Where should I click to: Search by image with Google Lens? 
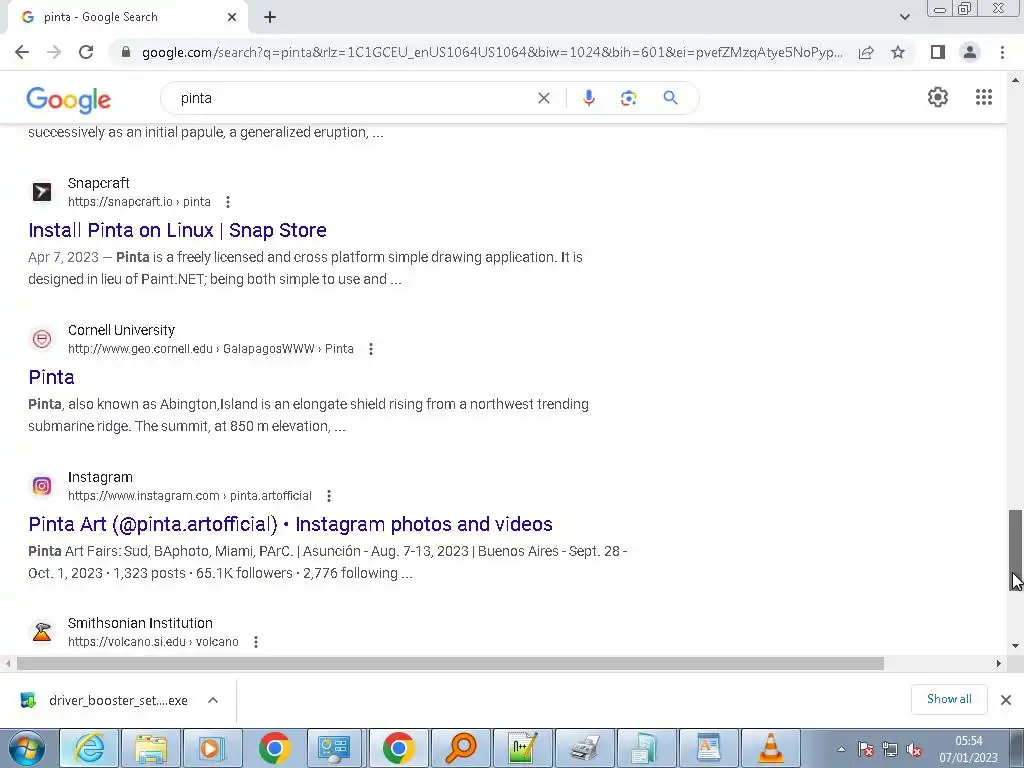point(628,98)
